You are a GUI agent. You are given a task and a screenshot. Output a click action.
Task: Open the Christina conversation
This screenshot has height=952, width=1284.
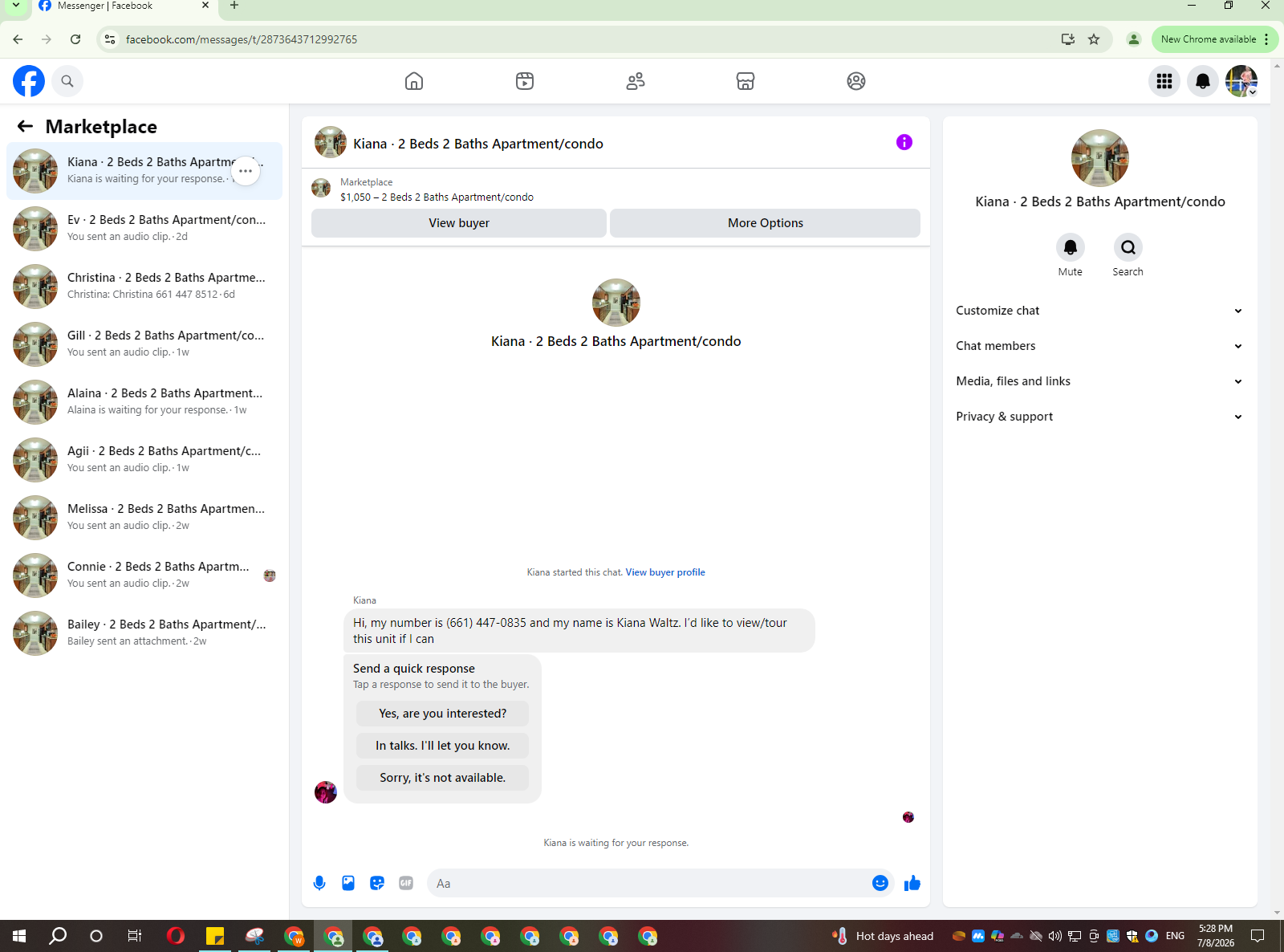click(144, 287)
